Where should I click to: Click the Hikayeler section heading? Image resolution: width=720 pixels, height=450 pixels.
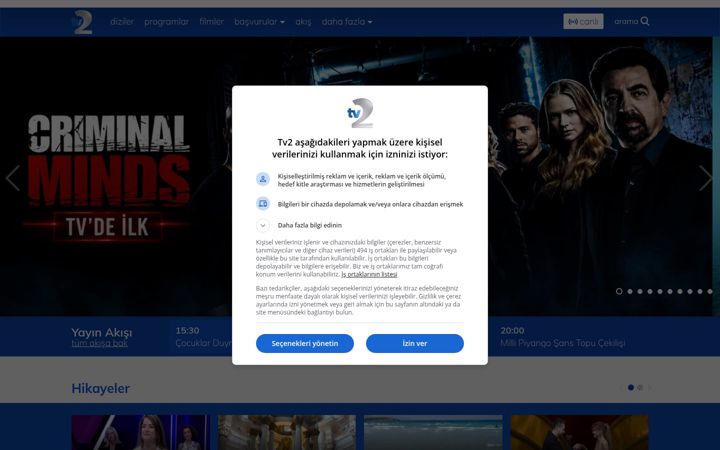click(101, 388)
